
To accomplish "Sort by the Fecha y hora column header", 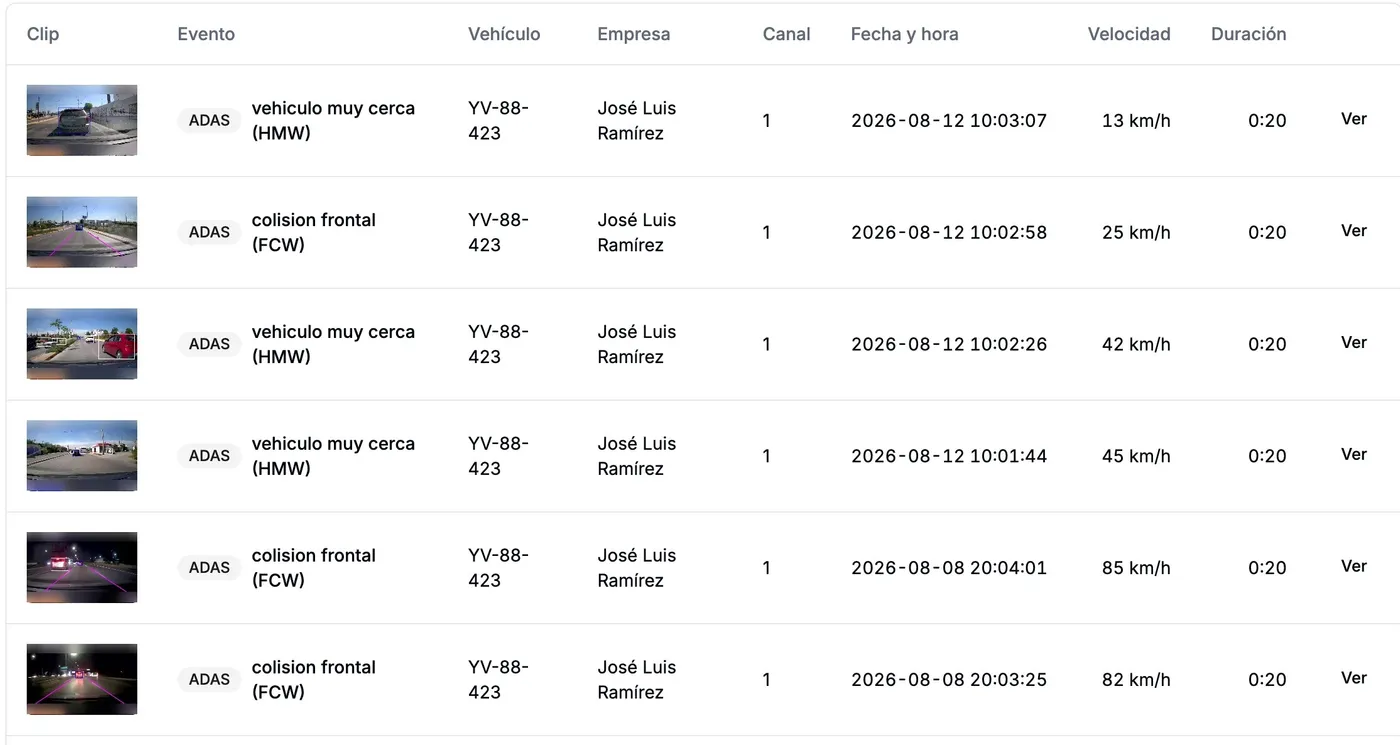I will [x=904, y=34].
